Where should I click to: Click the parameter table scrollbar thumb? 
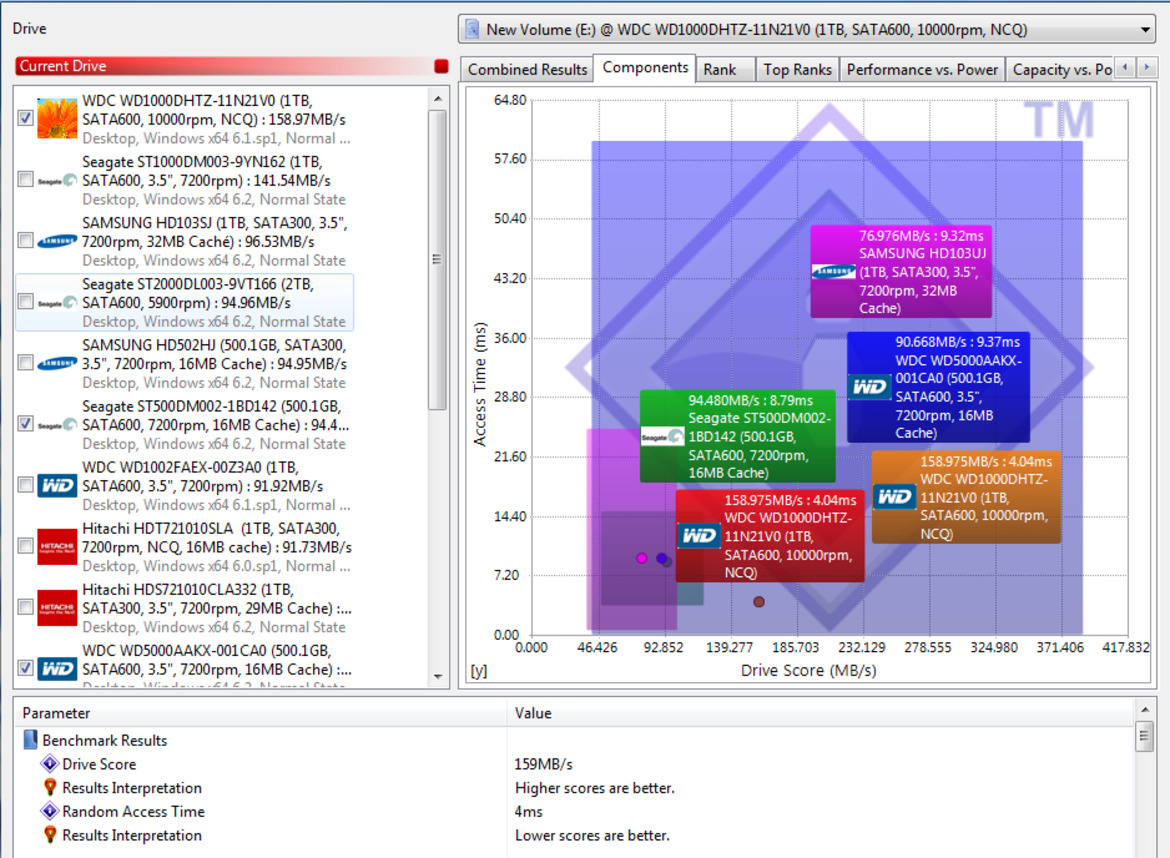click(1145, 737)
